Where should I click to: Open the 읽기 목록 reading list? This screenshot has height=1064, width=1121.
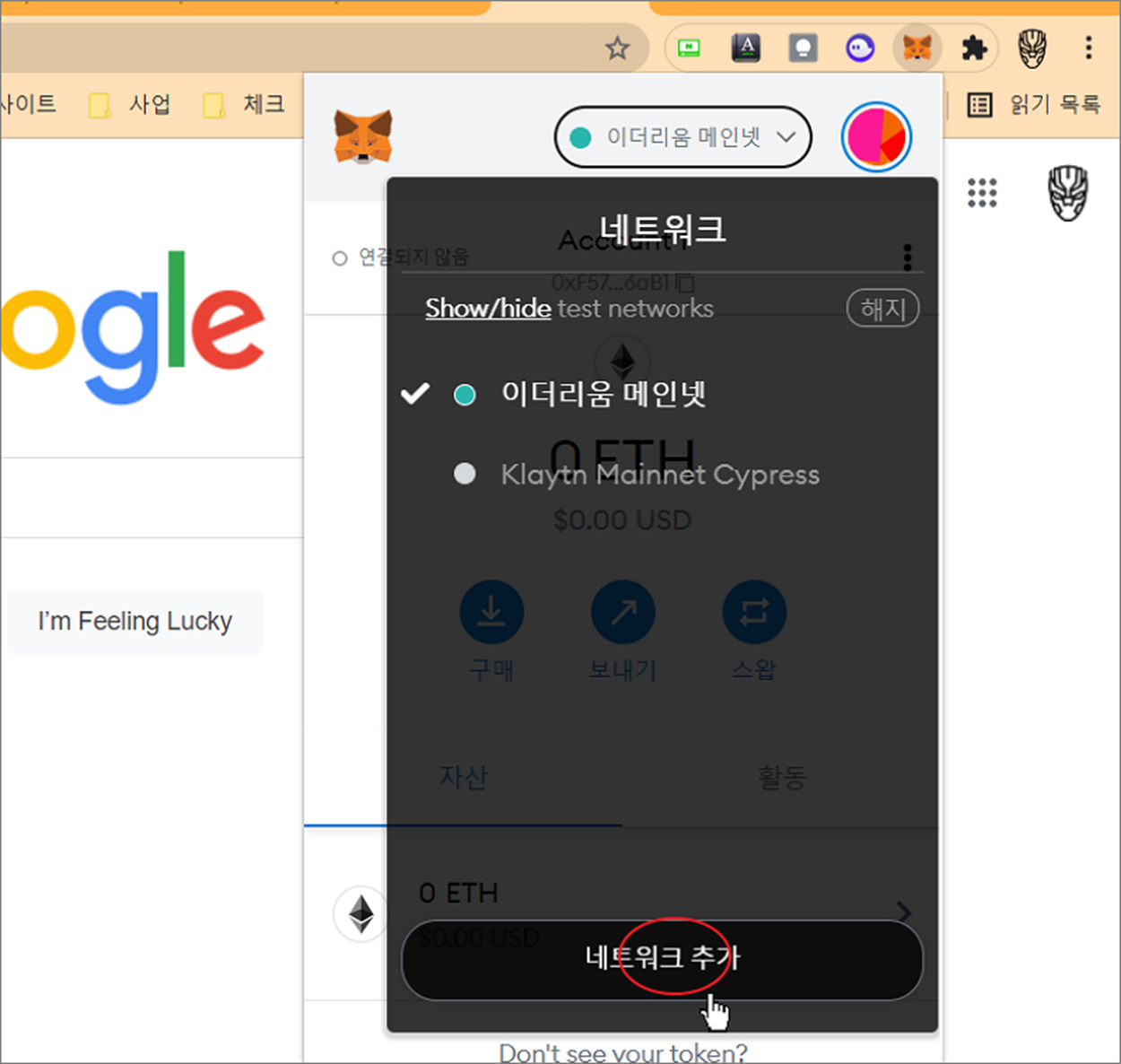[1034, 105]
